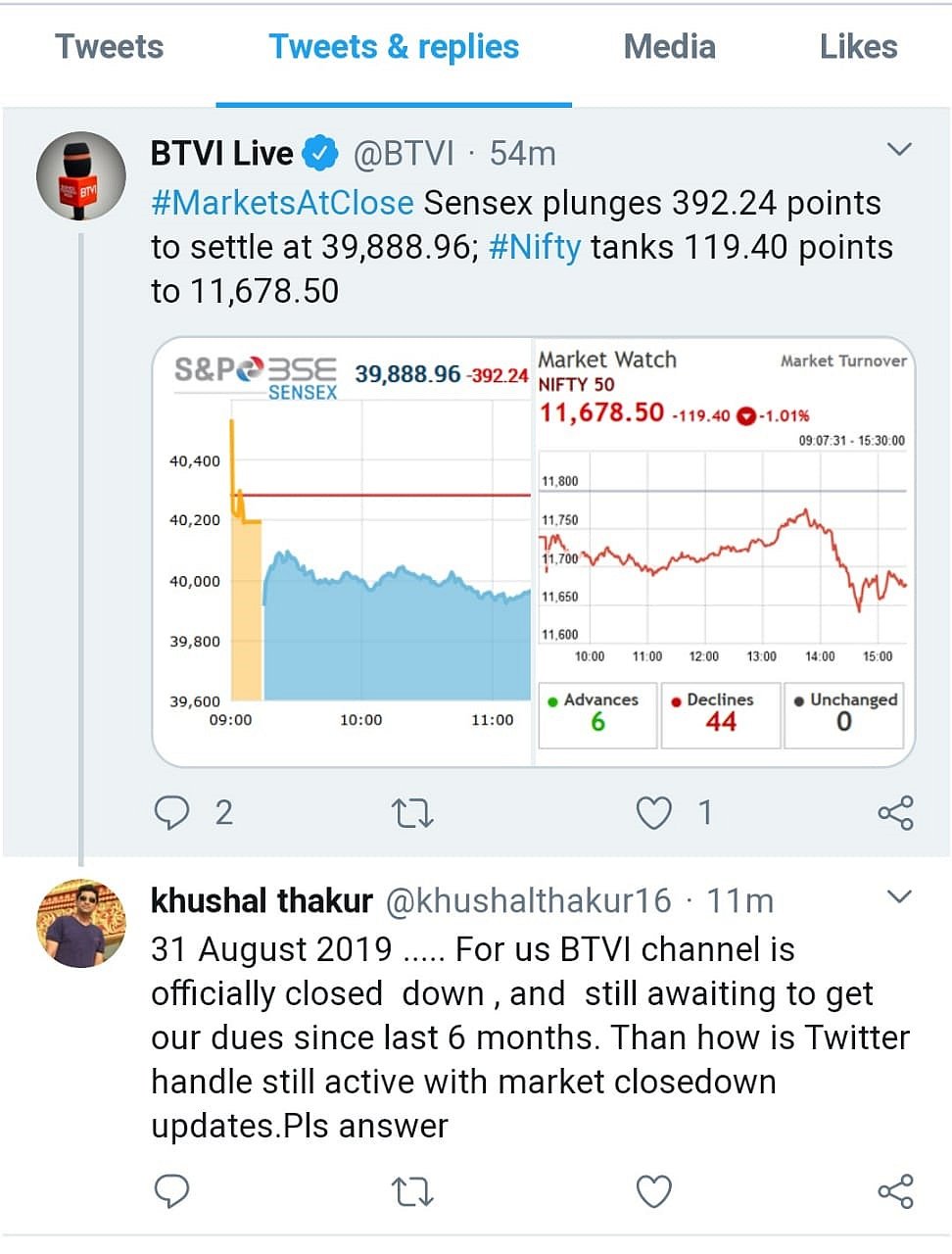Expand options chevron on khushal thakur's tweet
This screenshot has width=952, height=1254.
898,896
